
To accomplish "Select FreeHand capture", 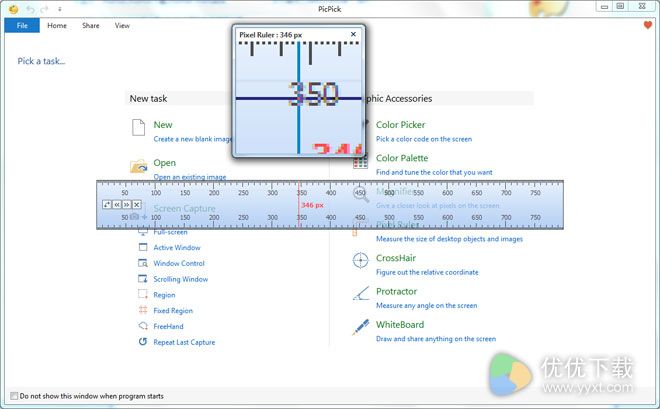I will click(x=168, y=326).
